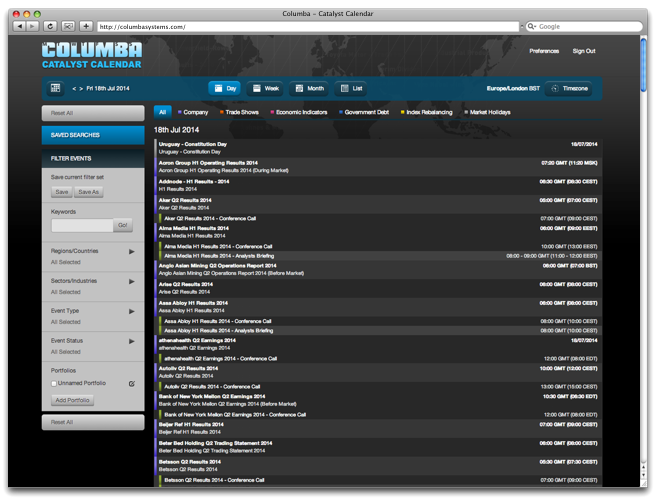Open athenahealth Q2 Earnings 2014 - Conference Call
Viewport: 655px width, 498px height.
pyautogui.click(x=381, y=358)
